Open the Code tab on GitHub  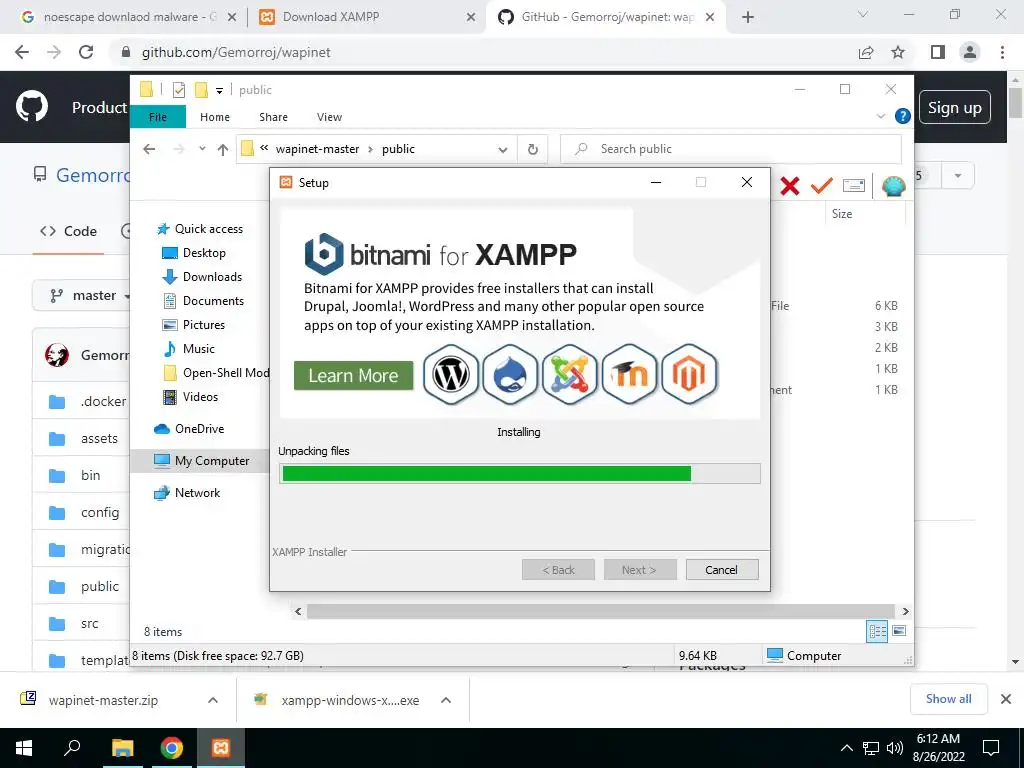click(69, 231)
